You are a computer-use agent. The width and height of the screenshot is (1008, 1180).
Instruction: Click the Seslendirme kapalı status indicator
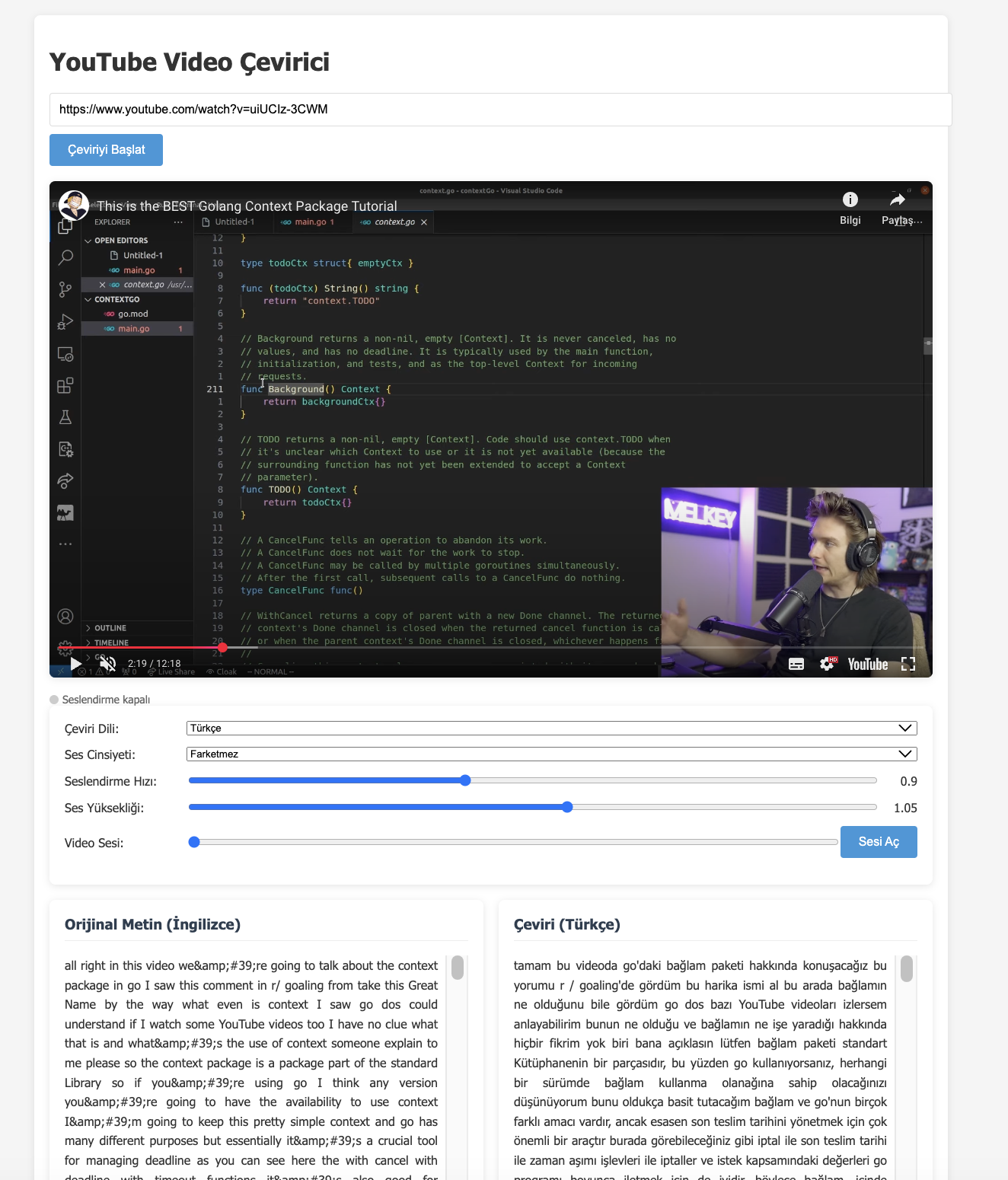(x=100, y=700)
